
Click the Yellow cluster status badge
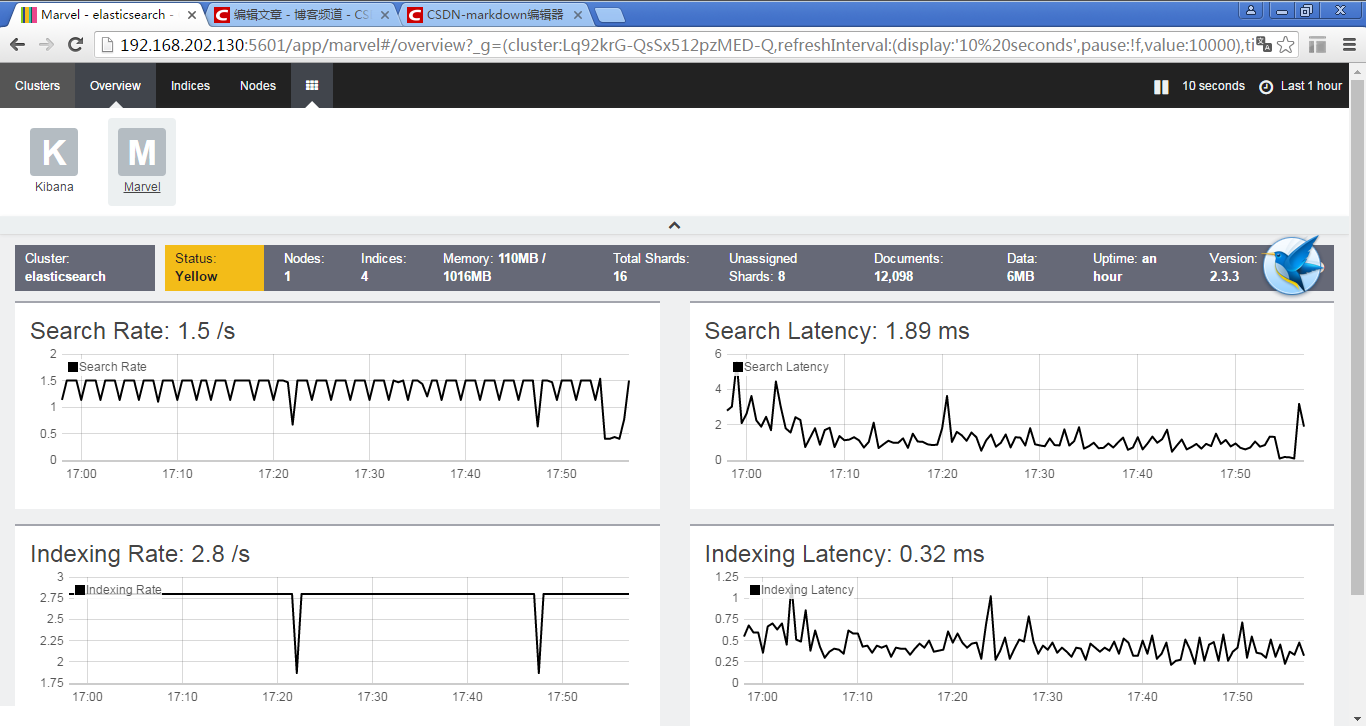214,268
